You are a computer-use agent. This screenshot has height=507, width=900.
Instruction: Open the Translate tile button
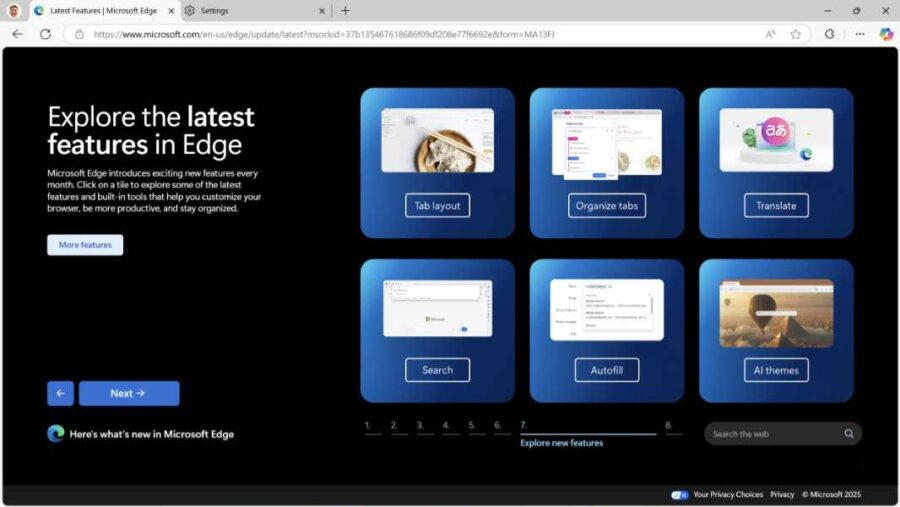(x=776, y=206)
